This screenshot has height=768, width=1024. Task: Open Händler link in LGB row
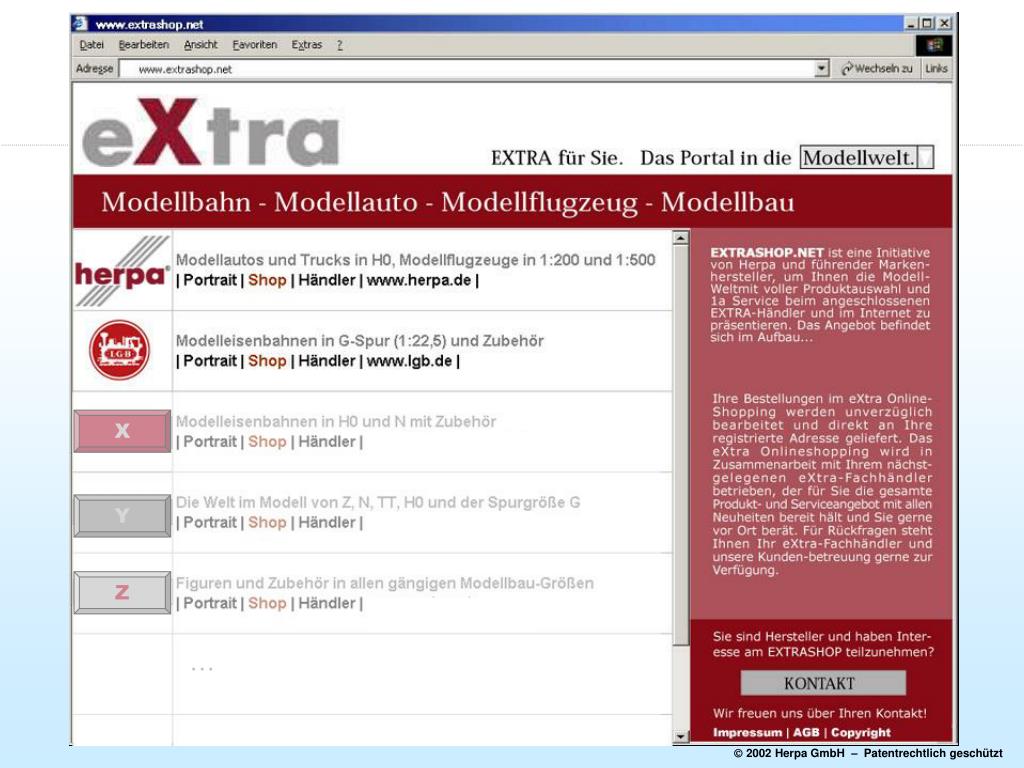pos(327,361)
